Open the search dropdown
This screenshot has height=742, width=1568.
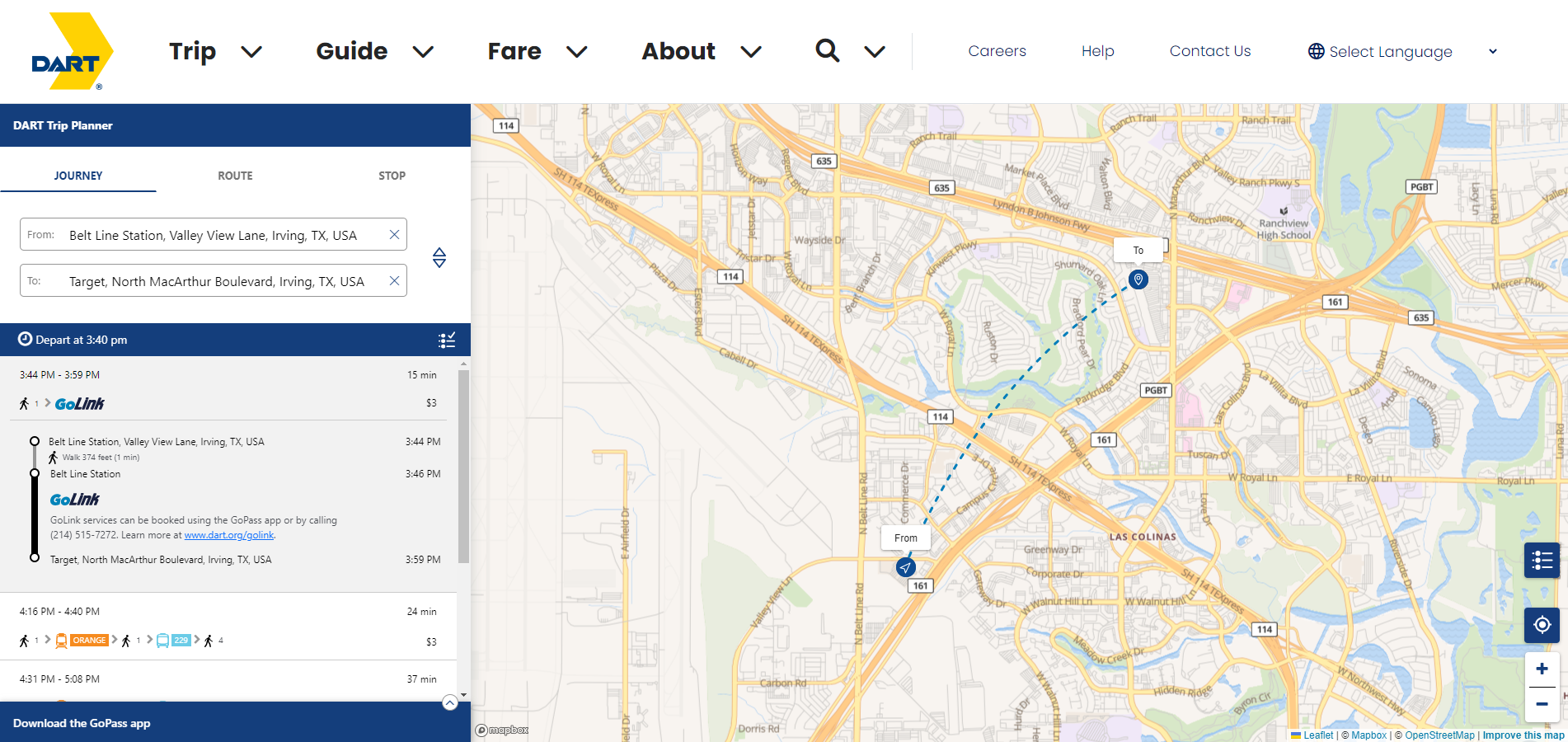[x=850, y=52]
